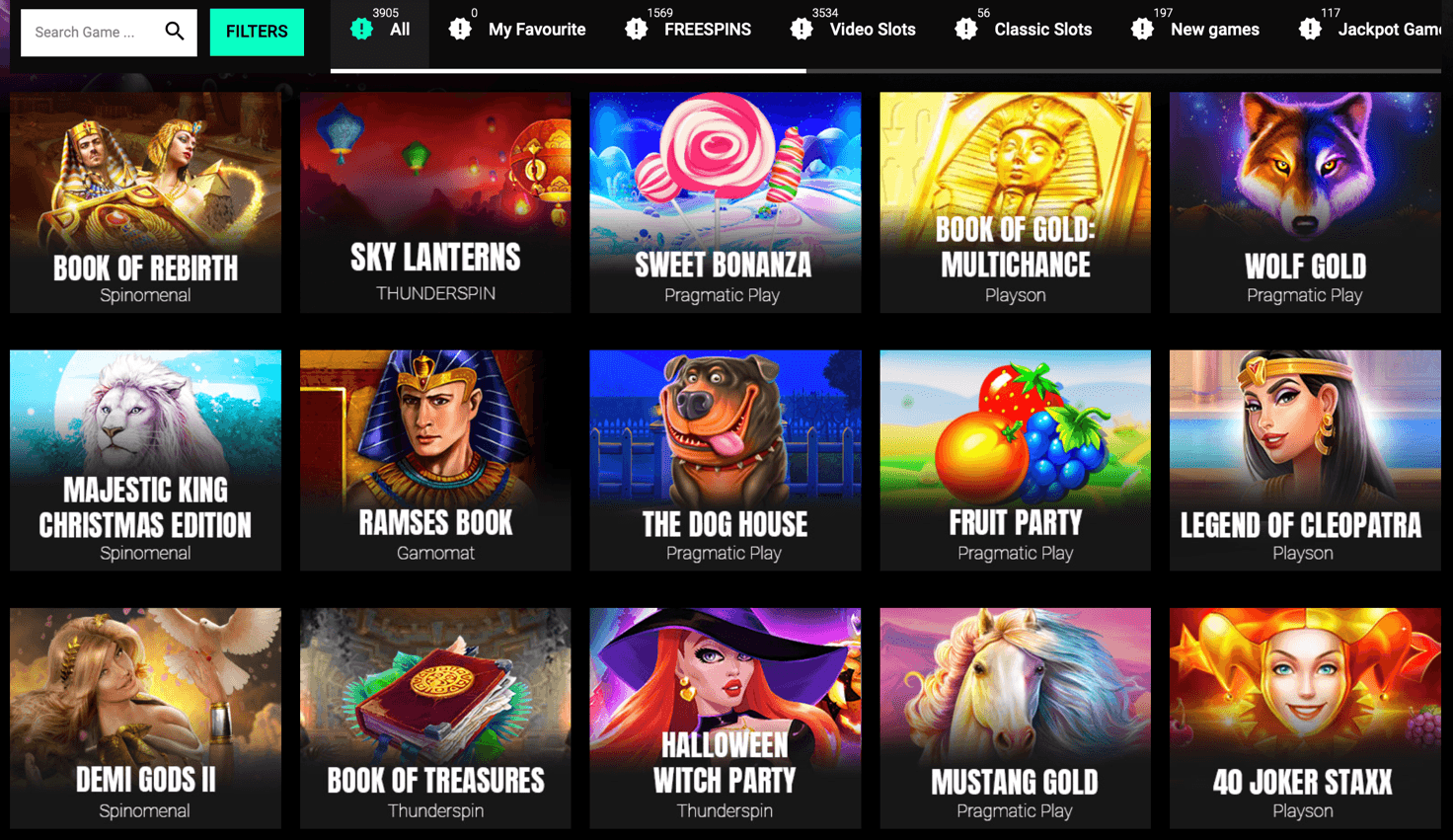1453x840 pixels.
Task: Click the badge icon beside New games
Action: click(x=1142, y=30)
